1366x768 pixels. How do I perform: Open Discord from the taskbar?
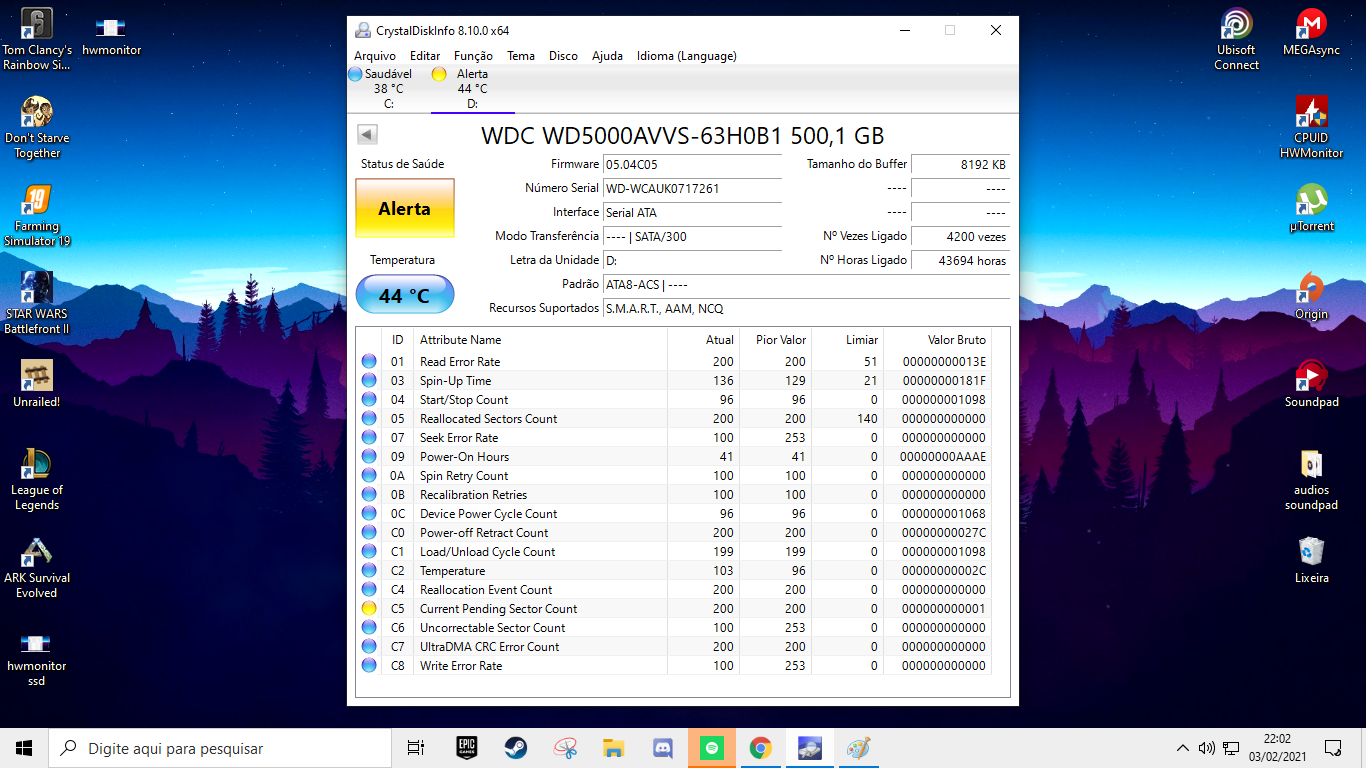662,748
